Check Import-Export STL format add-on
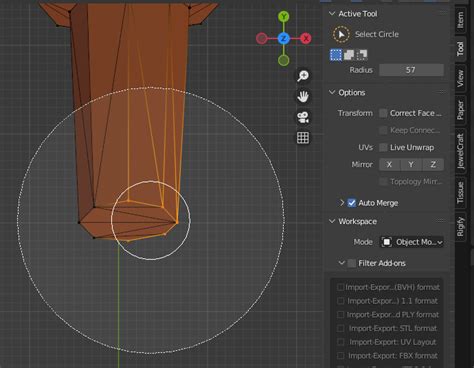The height and width of the screenshot is (368, 474). 341,329
